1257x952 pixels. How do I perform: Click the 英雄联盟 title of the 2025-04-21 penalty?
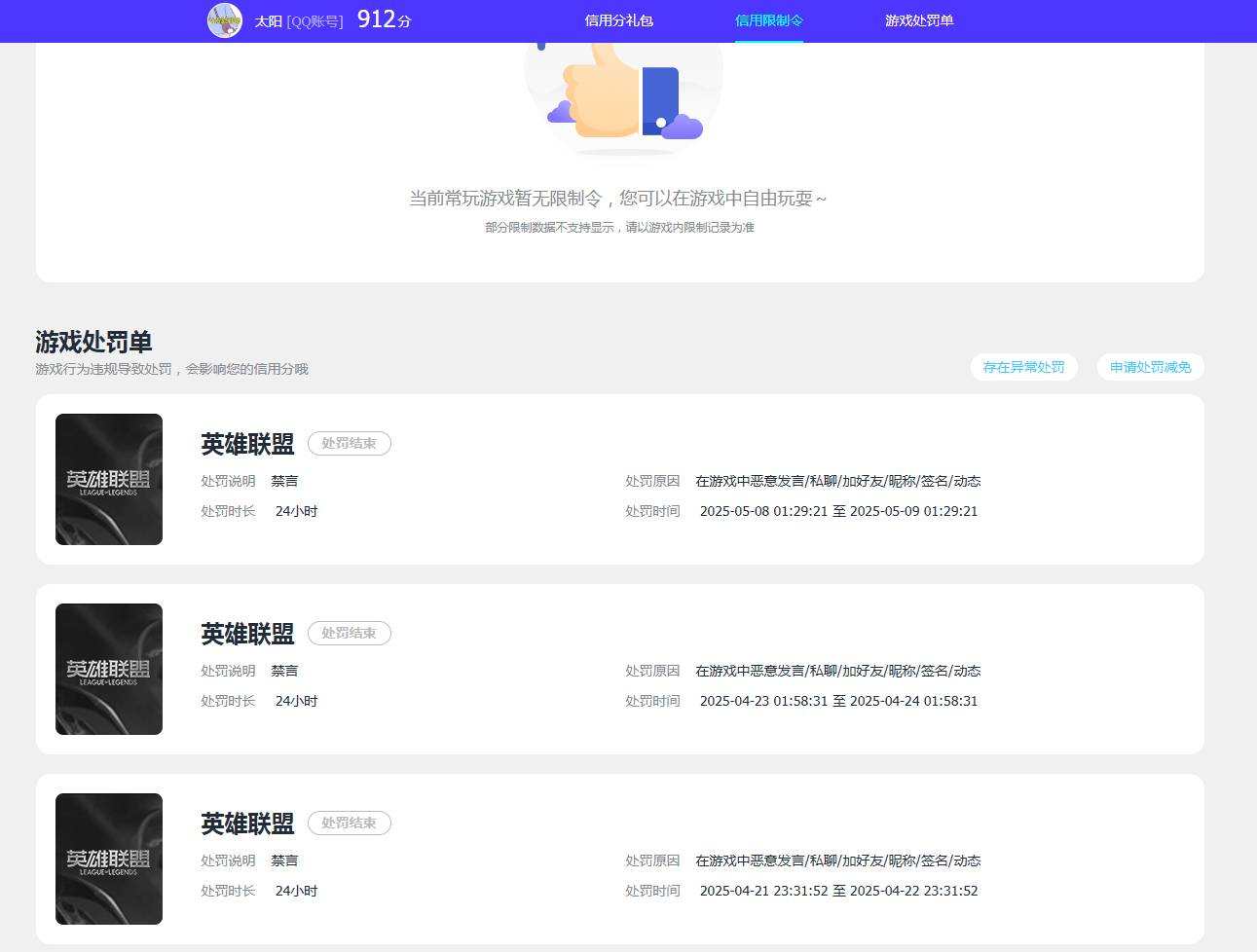point(248,824)
